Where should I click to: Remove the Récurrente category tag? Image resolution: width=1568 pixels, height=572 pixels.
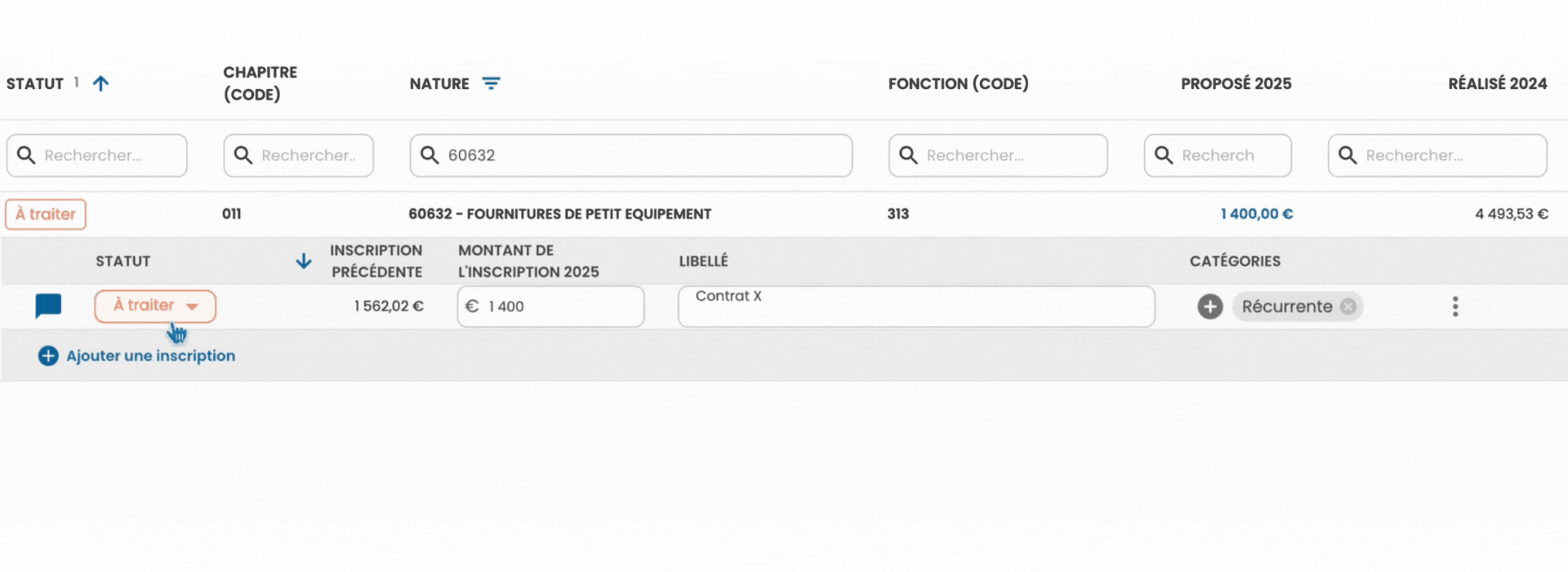pyautogui.click(x=1348, y=306)
